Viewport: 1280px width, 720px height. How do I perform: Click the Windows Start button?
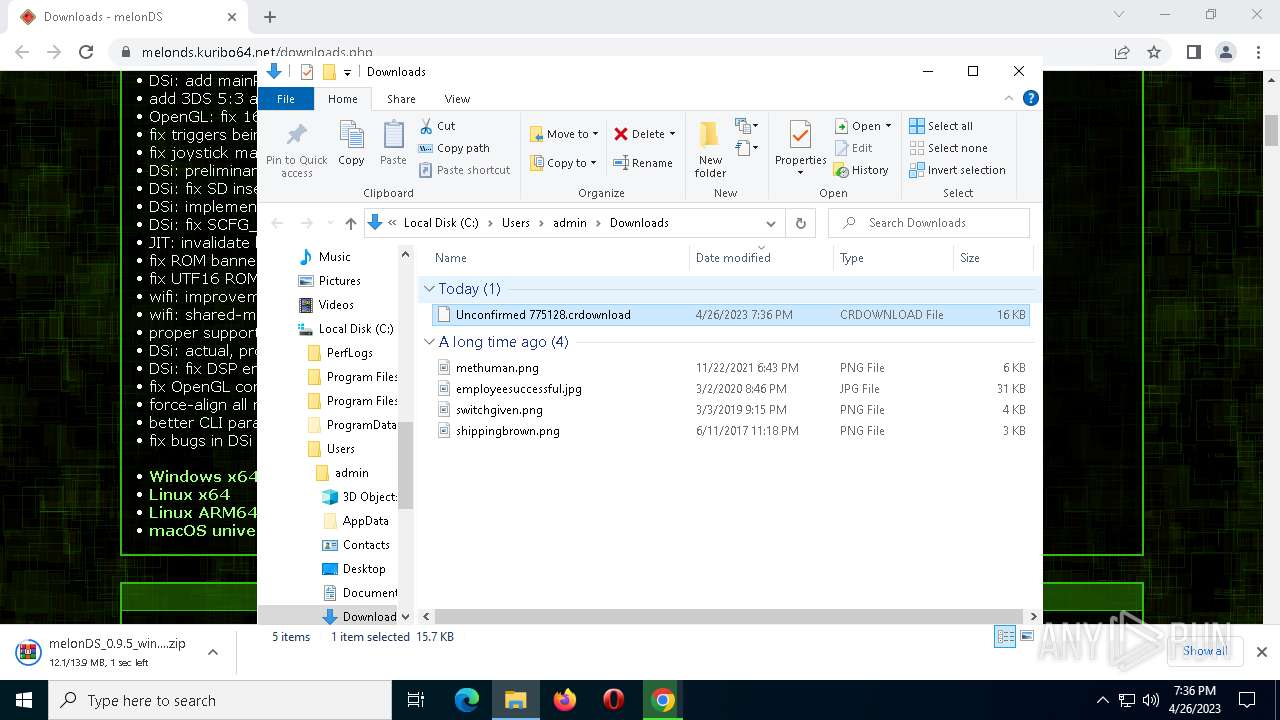24,700
